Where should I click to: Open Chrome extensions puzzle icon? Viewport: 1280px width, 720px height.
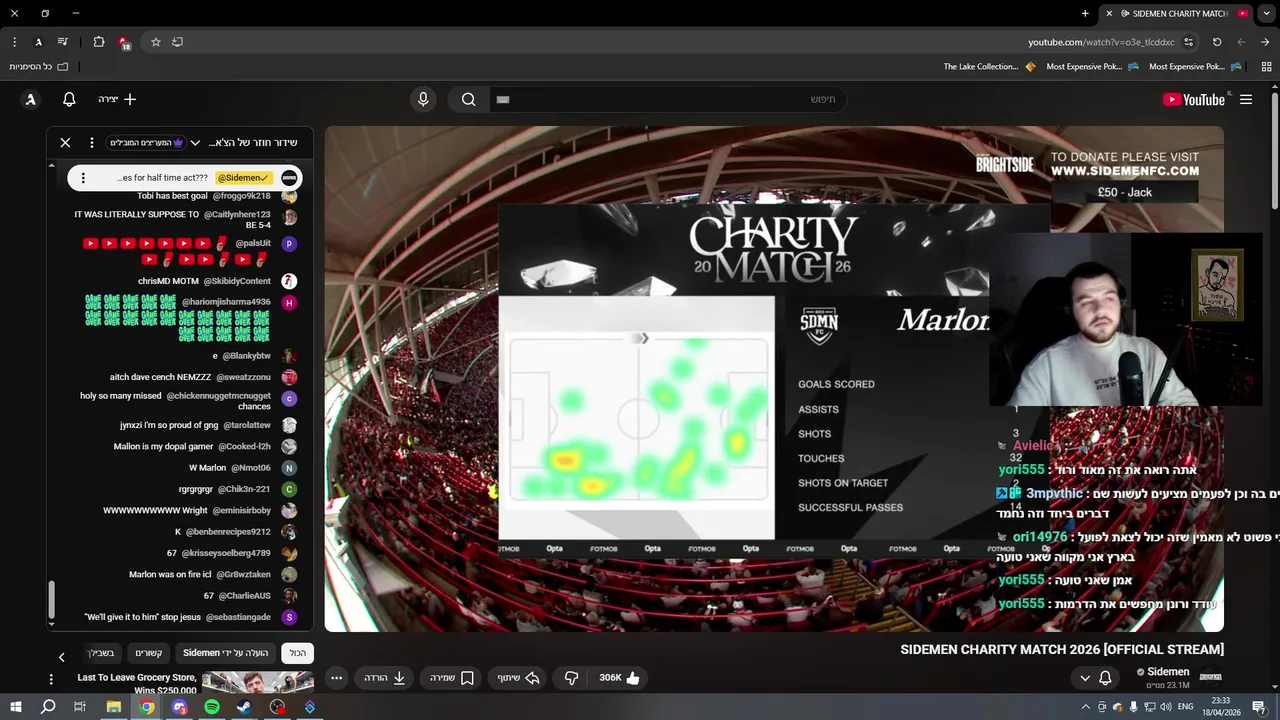pos(99,42)
